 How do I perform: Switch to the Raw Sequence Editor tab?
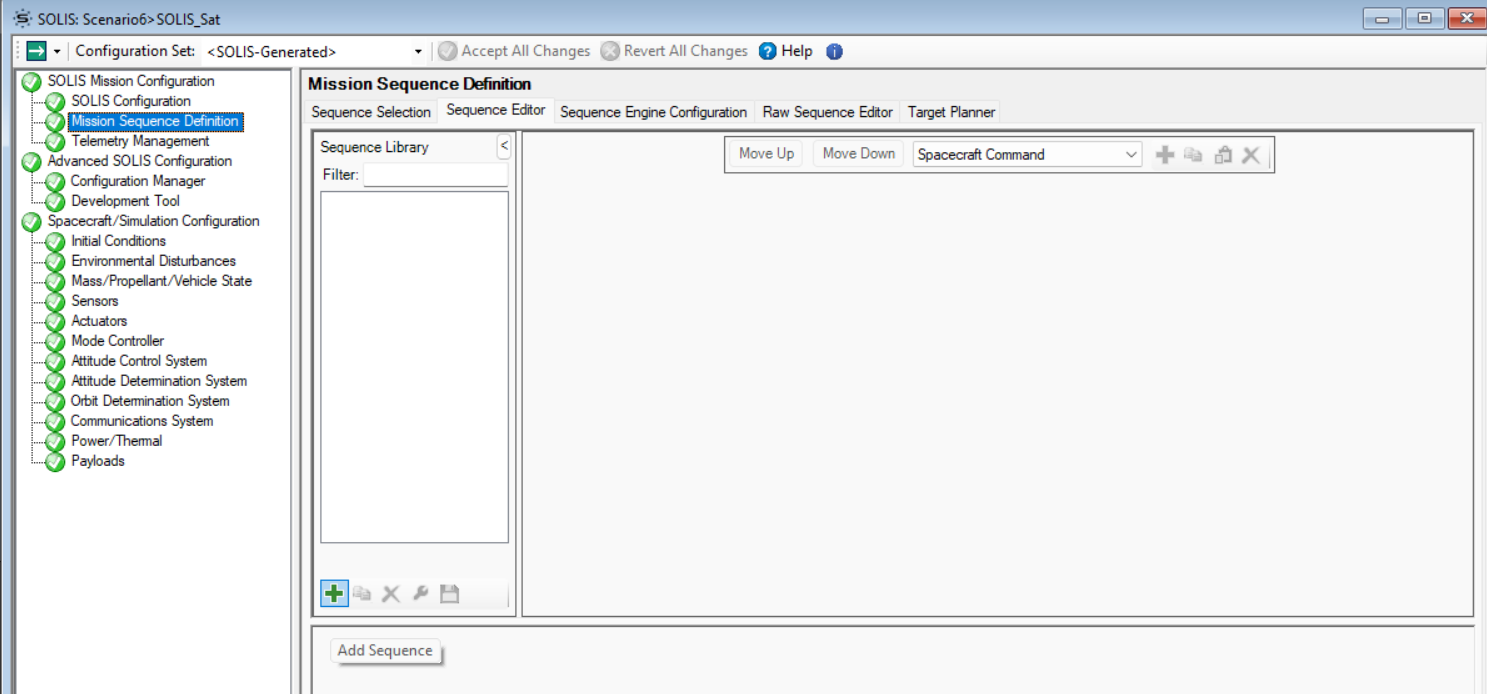(827, 112)
